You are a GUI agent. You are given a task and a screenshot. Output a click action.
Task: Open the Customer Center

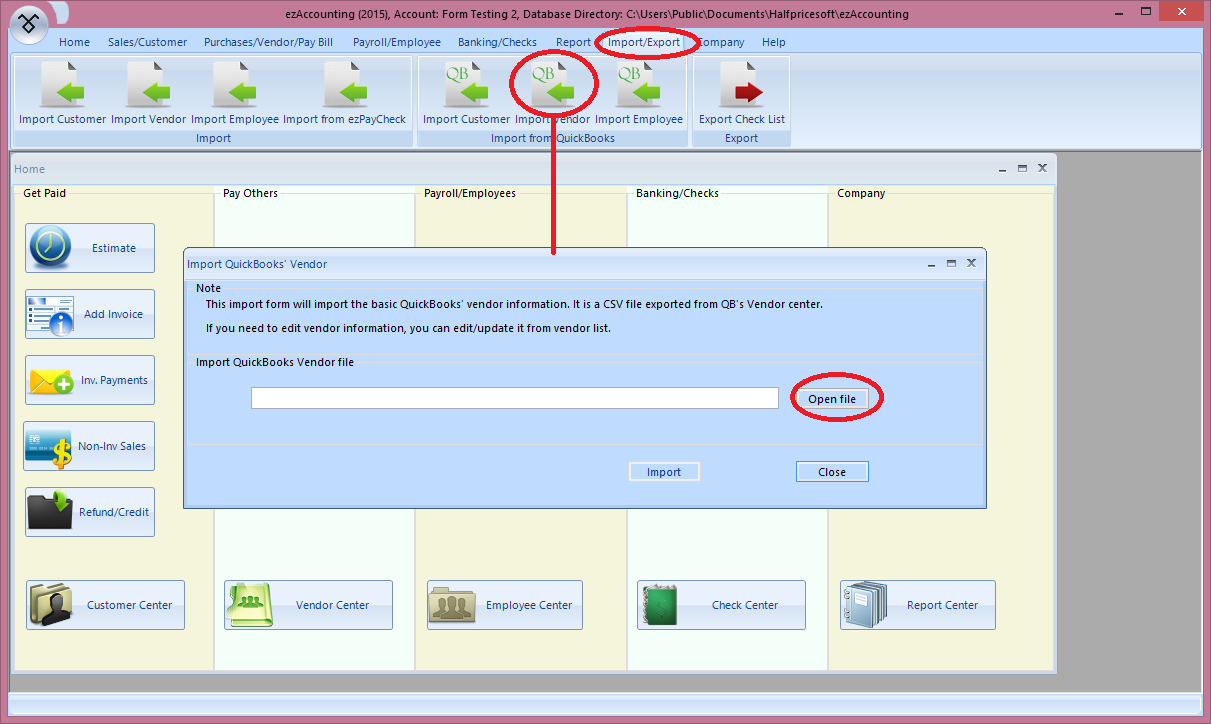[104, 605]
